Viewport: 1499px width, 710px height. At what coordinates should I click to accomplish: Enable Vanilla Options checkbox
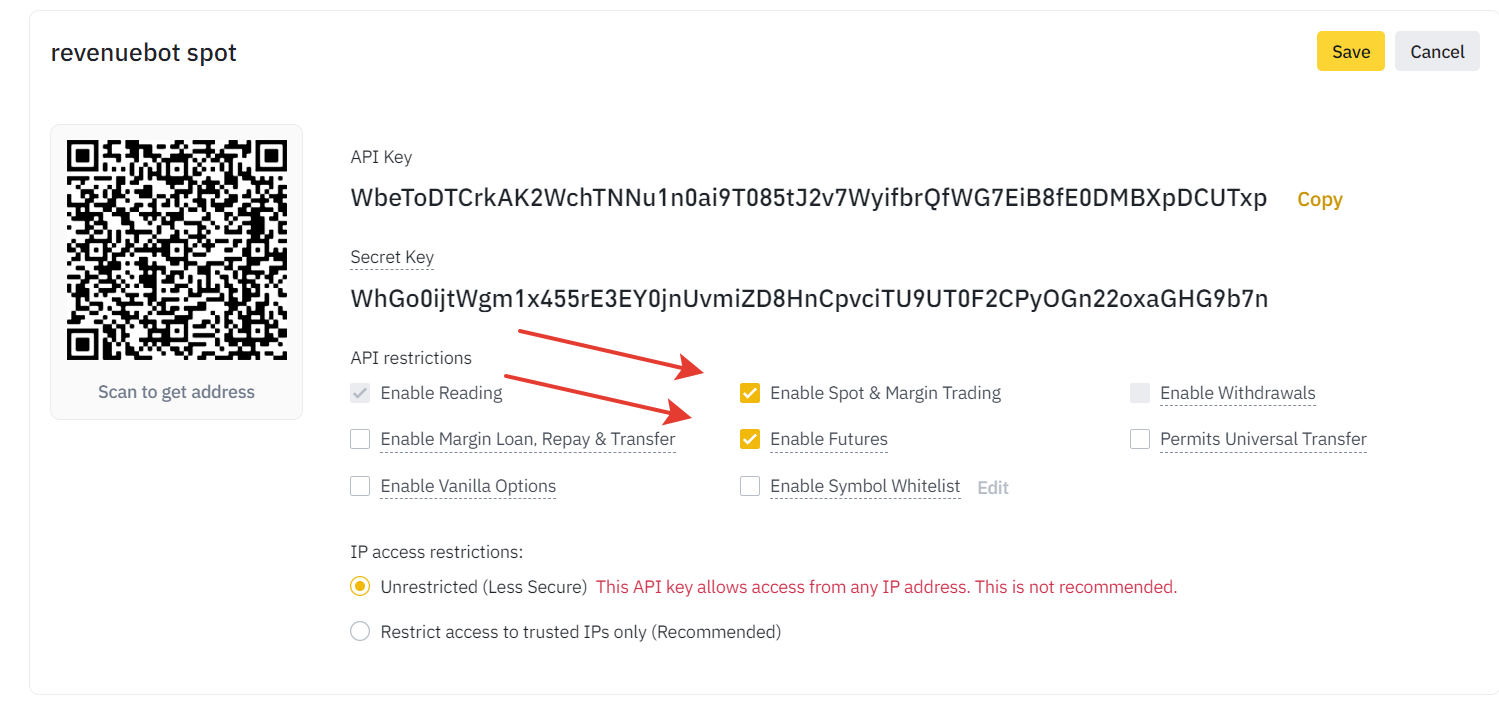click(x=360, y=486)
